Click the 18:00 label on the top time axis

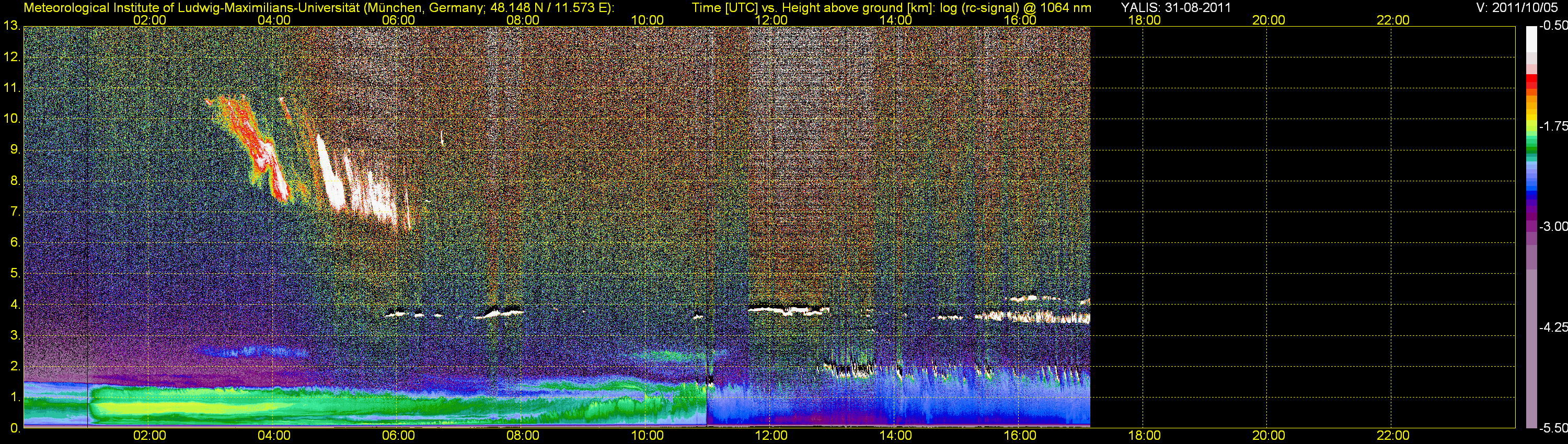[x=1144, y=20]
